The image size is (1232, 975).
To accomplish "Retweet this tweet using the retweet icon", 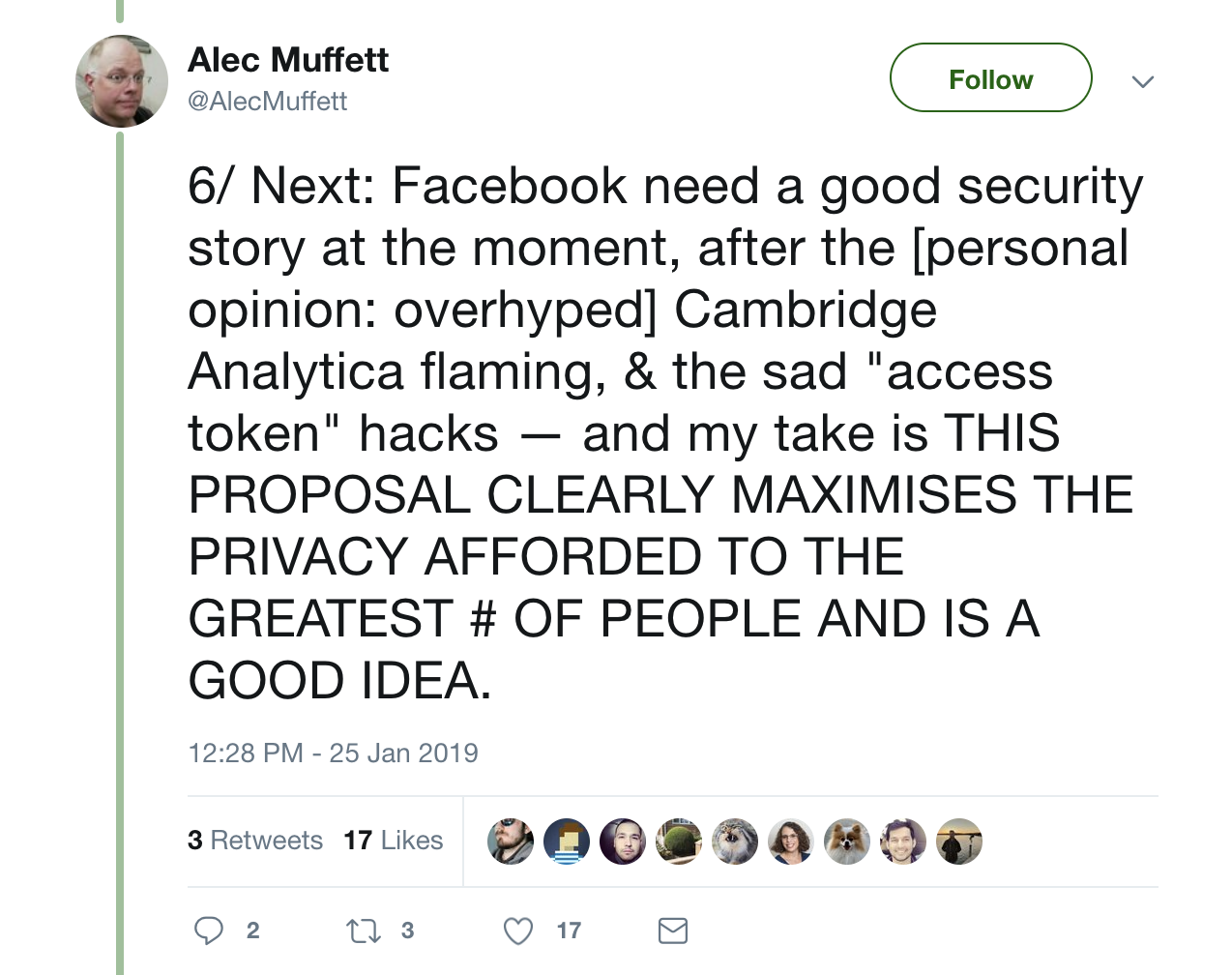I will click(x=364, y=931).
